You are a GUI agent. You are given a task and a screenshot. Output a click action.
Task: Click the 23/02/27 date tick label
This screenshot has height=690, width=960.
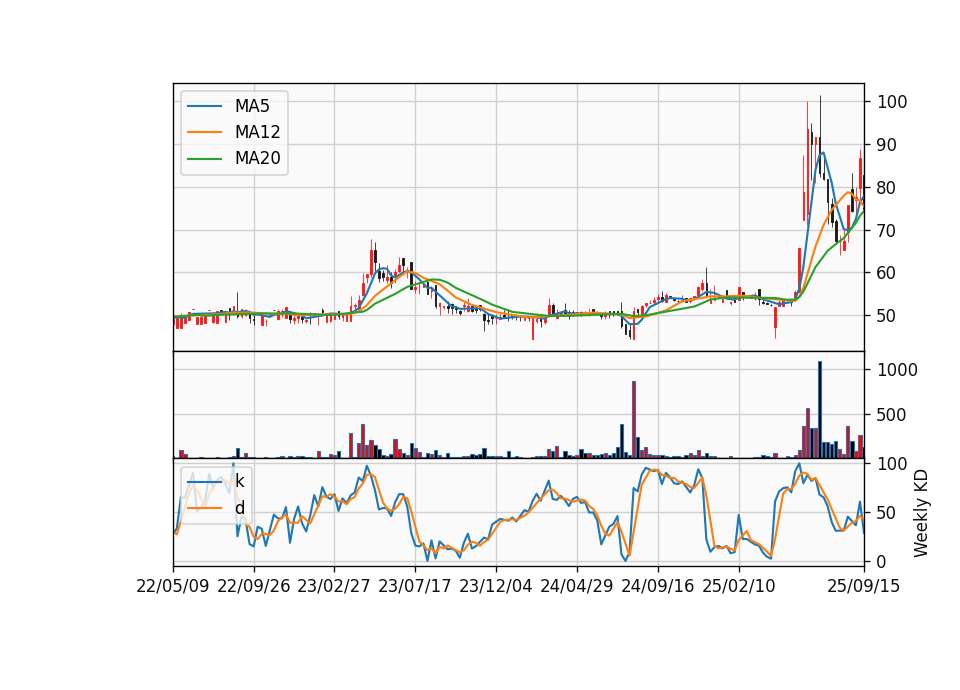point(334,586)
